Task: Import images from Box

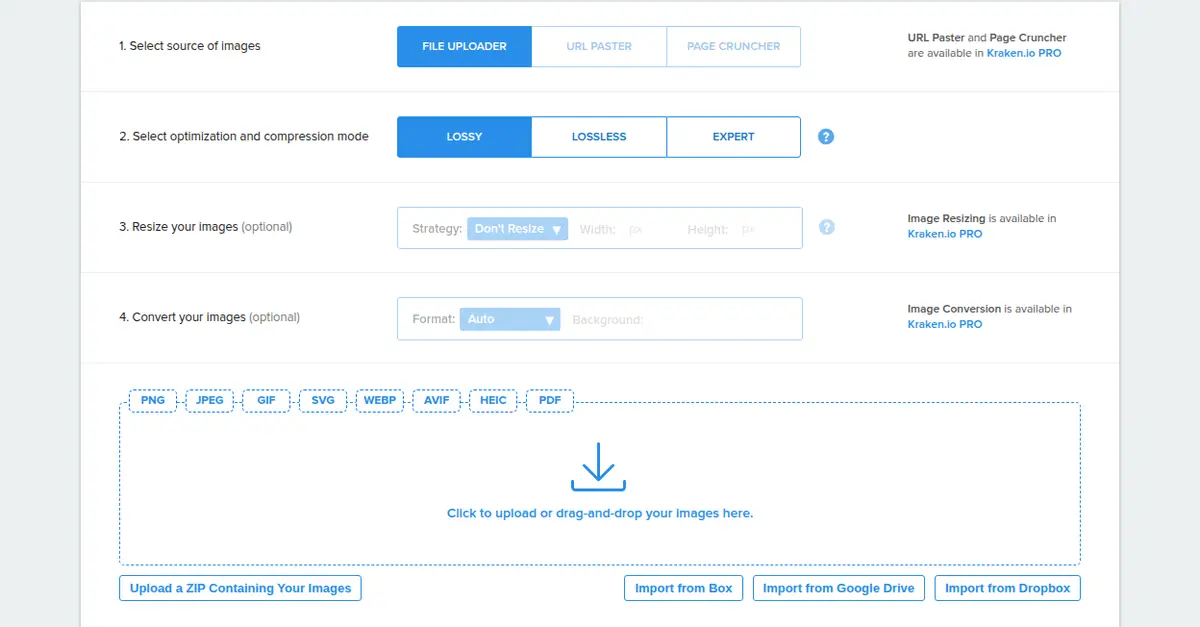Action: click(684, 588)
